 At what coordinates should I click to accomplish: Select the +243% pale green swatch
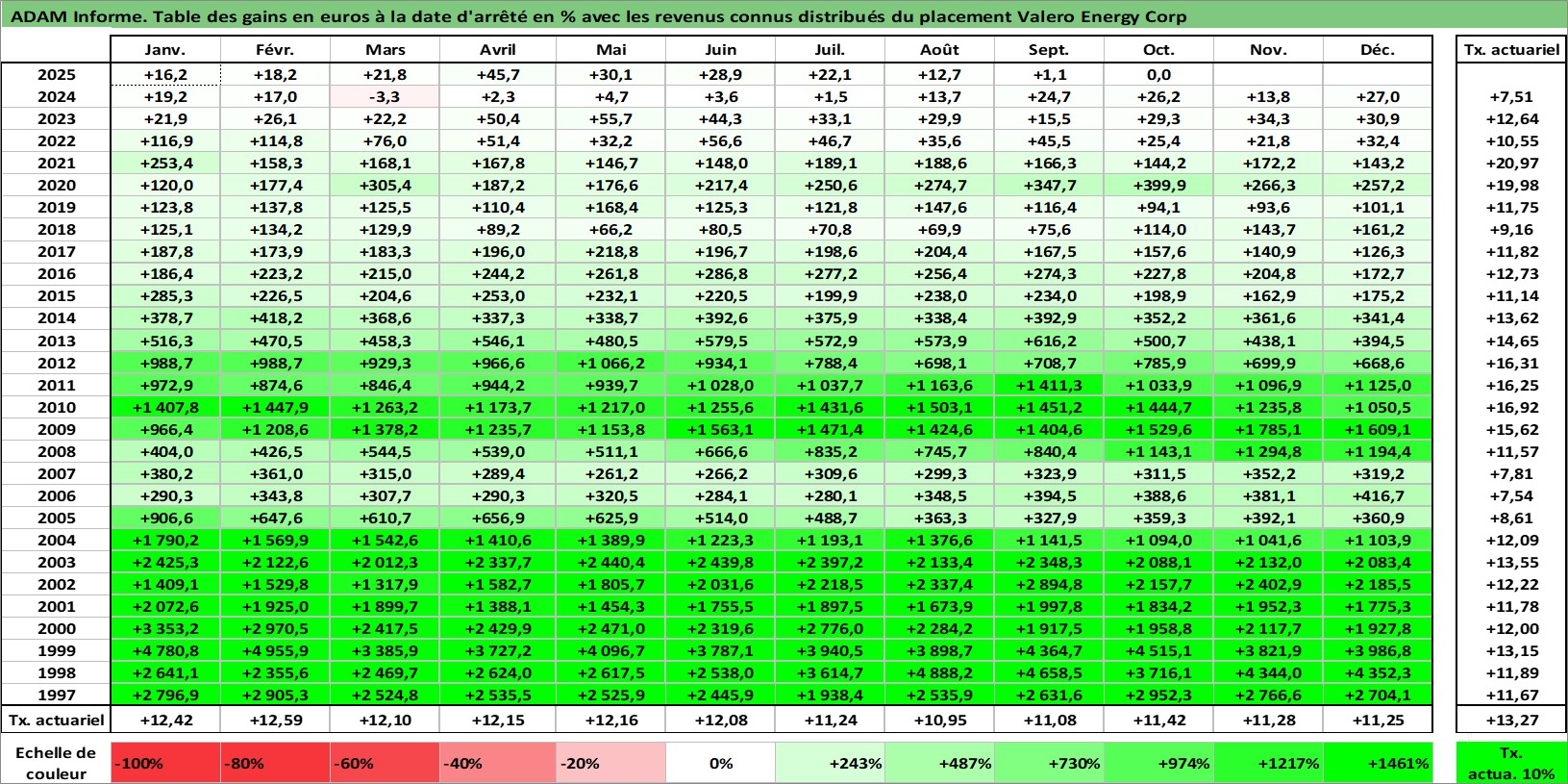(831, 763)
